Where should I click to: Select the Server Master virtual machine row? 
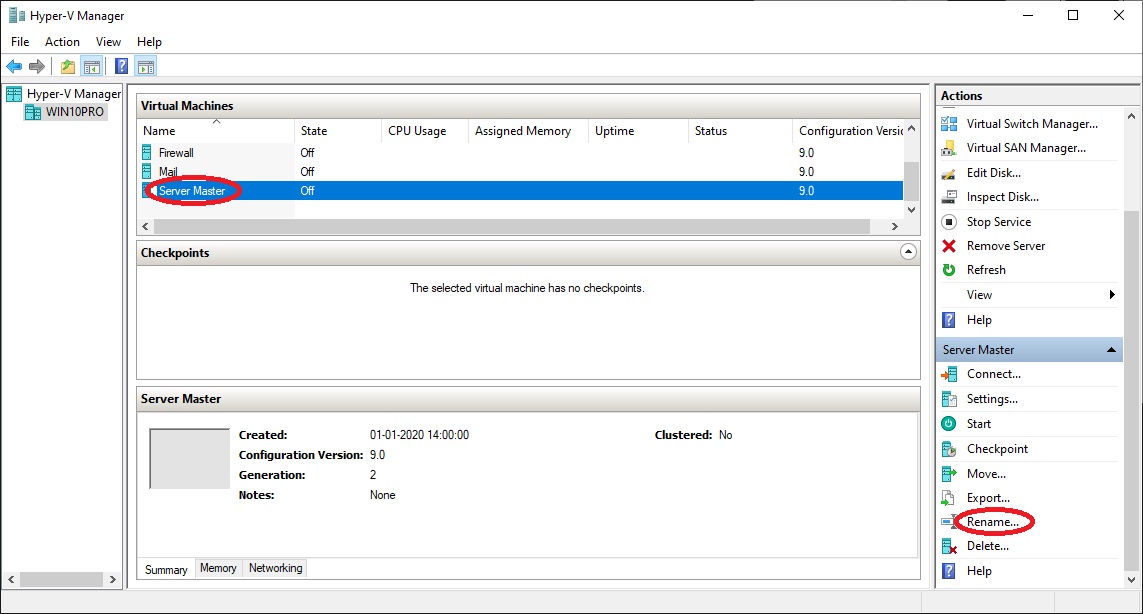(x=520, y=190)
